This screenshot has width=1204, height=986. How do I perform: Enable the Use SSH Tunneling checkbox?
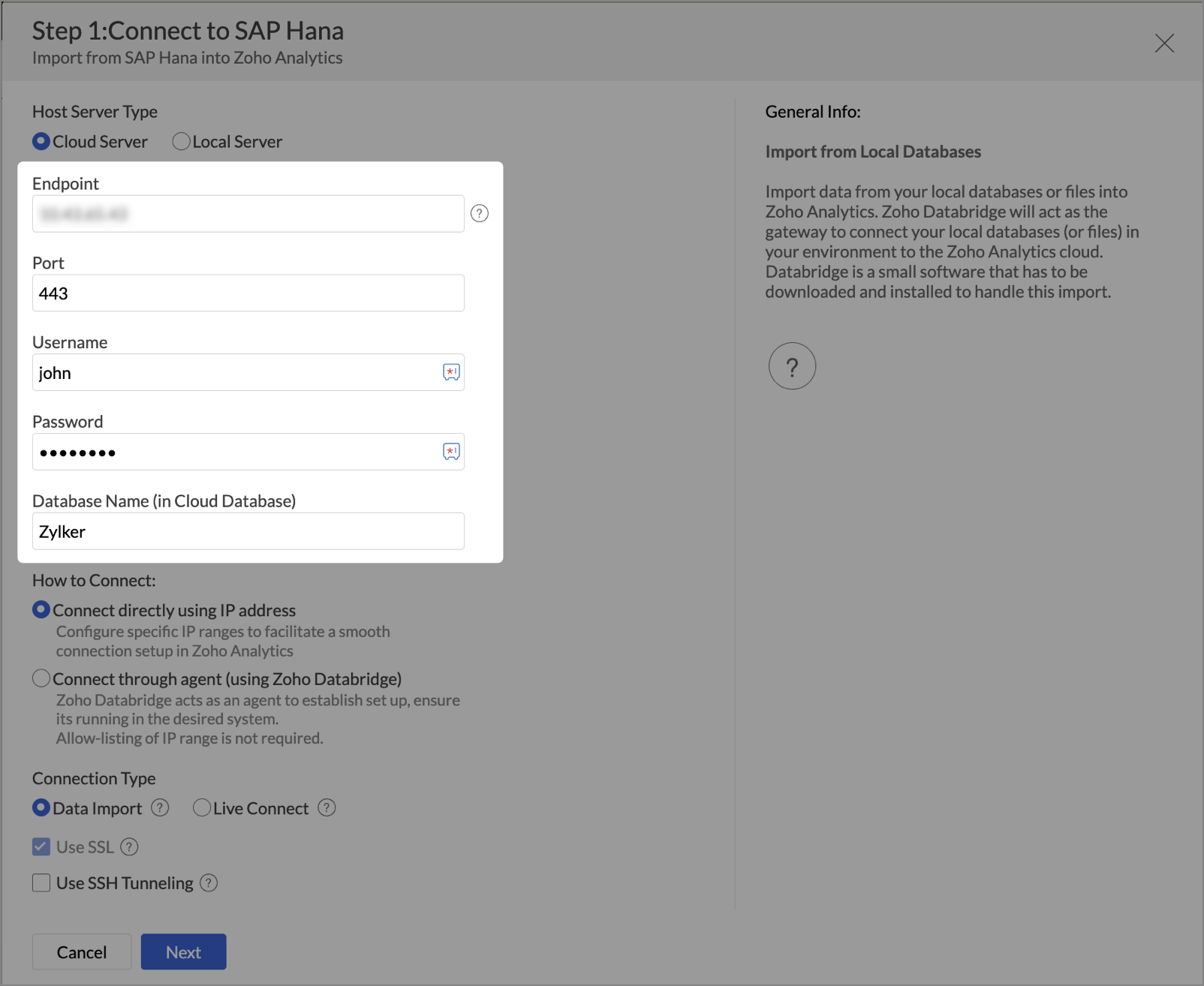click(41, 883)
